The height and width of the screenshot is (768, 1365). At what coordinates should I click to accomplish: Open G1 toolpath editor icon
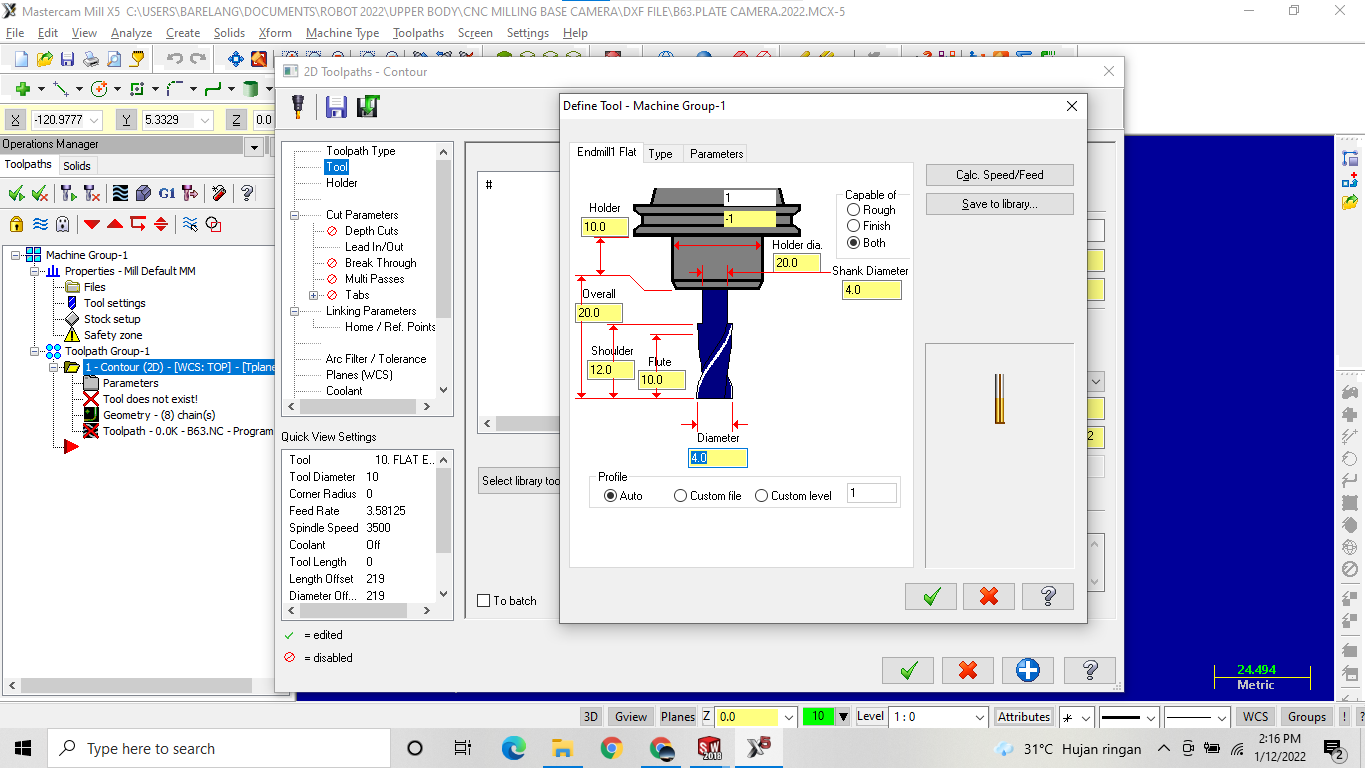tap(167, 194)
